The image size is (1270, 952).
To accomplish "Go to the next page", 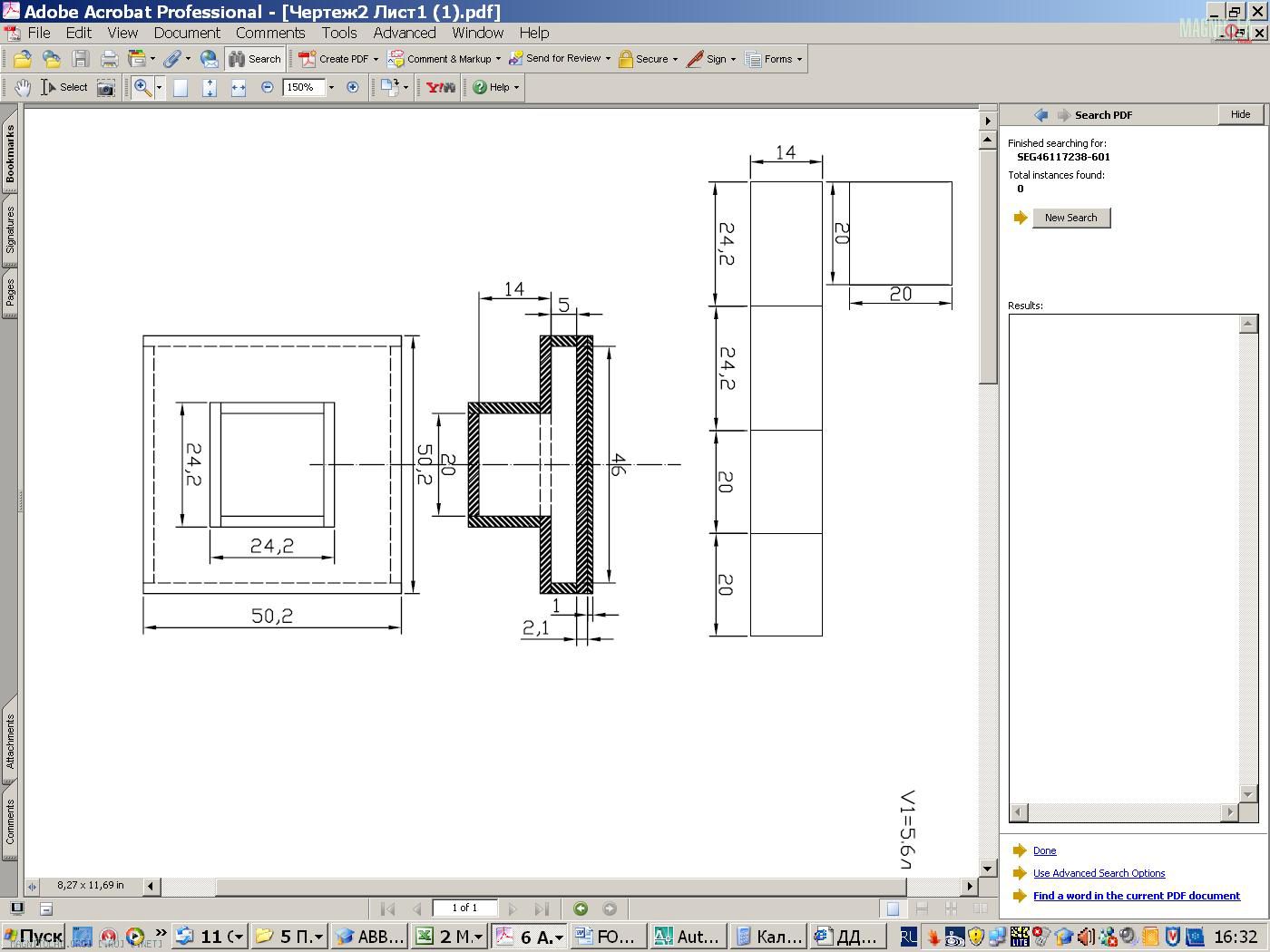I will pyautogui.click(x=512, y=908).
